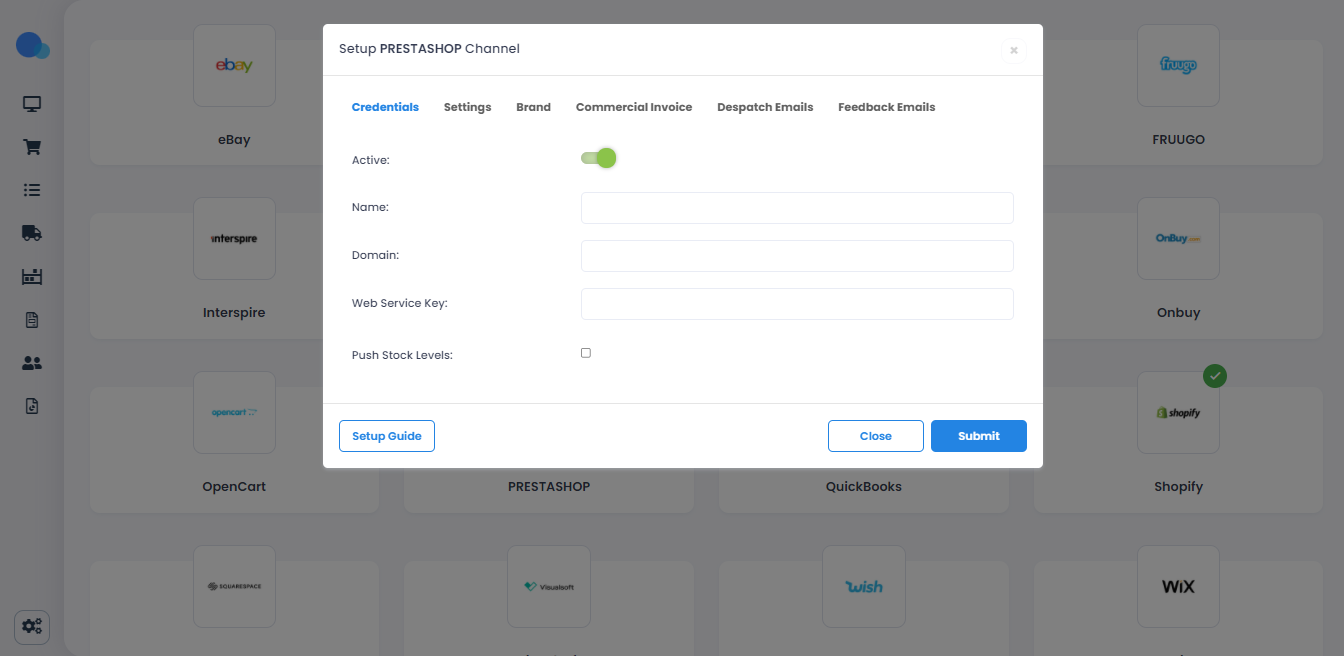The image size is (1344, 656).
Task: Click the Shopify channel label
Action: tap(1178, 487)
